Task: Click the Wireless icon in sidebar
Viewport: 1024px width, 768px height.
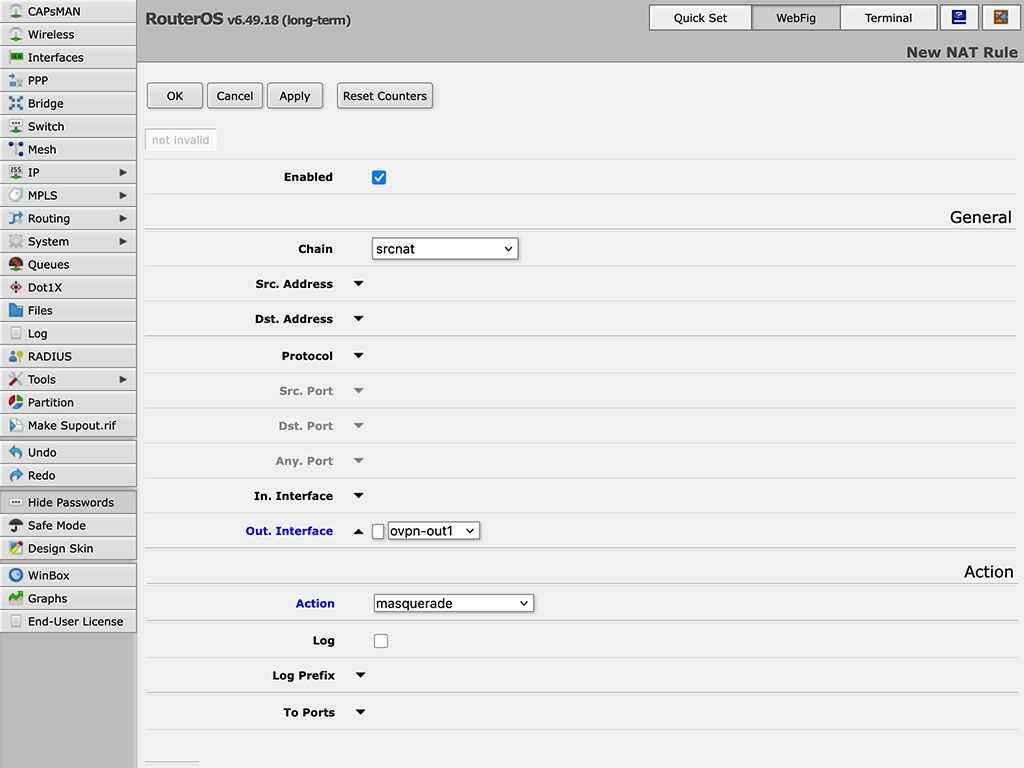Action: (16, 35)
